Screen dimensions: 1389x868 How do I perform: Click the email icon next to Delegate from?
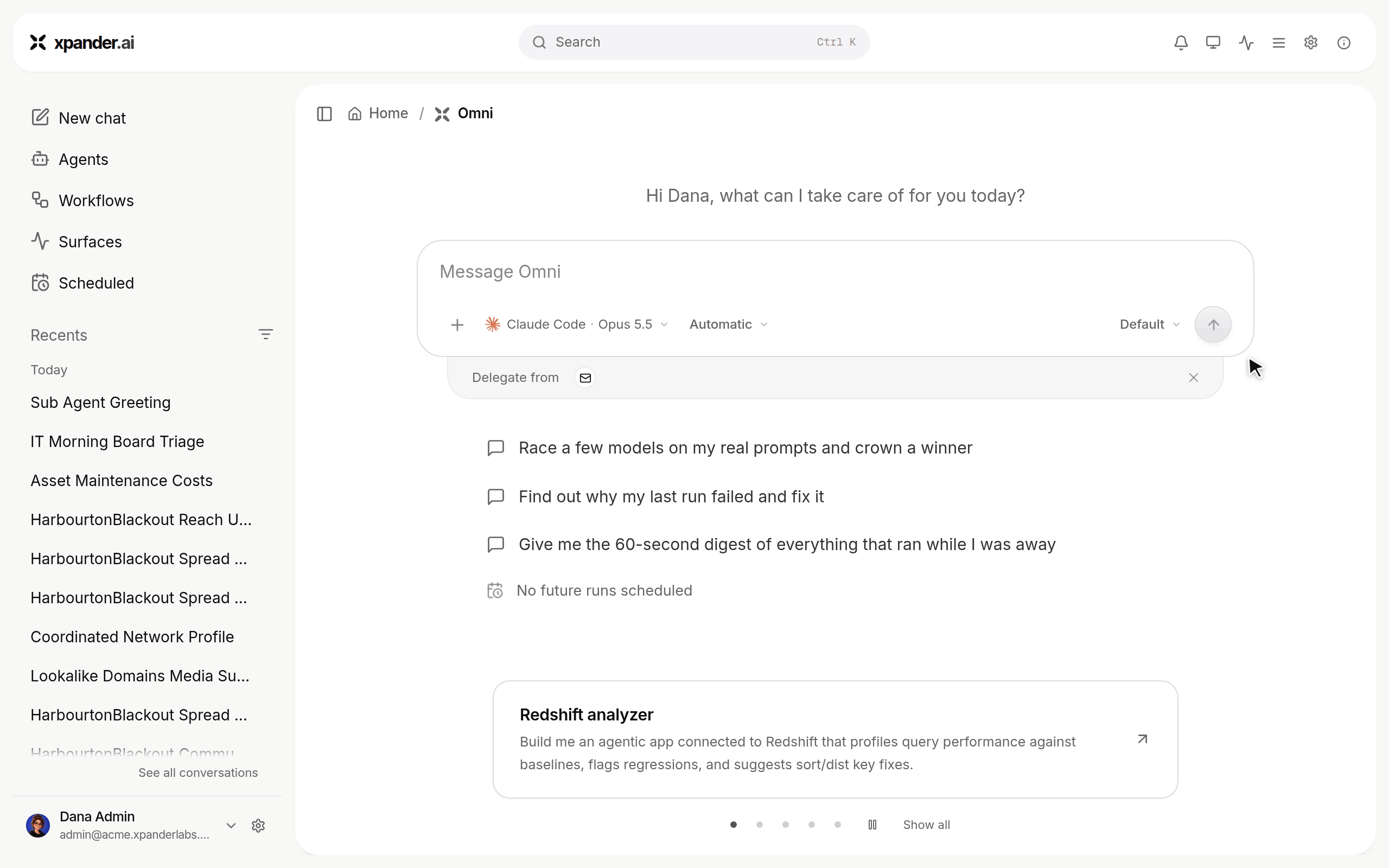pos(585,378)
